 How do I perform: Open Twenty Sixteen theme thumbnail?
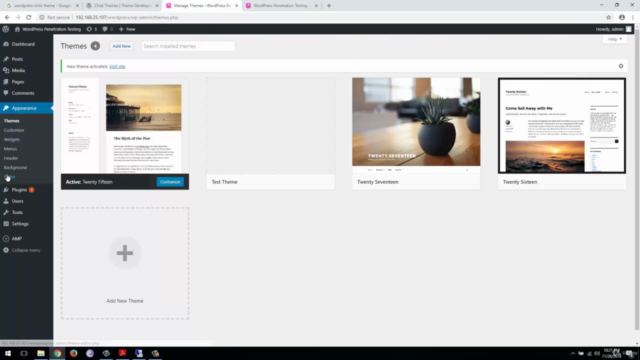coord(562,126)
